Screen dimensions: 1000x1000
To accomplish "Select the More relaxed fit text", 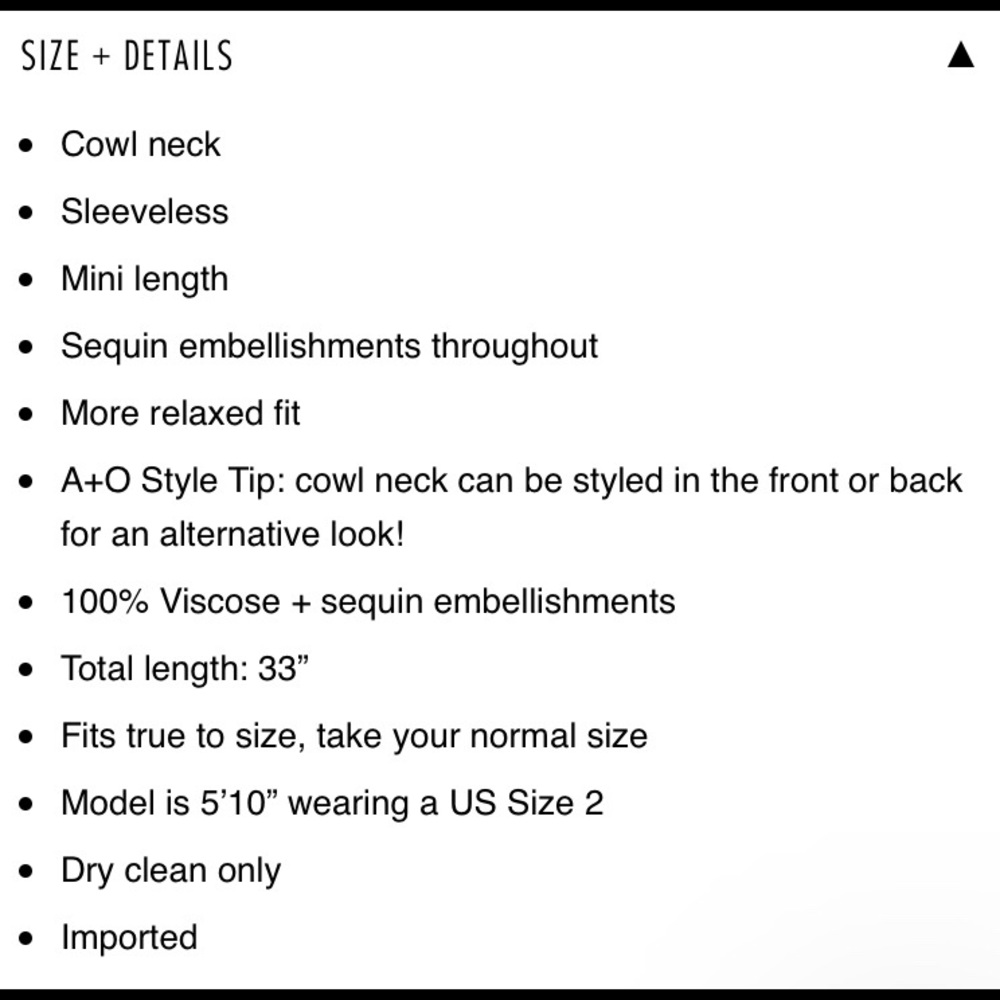I will point(180,413).
